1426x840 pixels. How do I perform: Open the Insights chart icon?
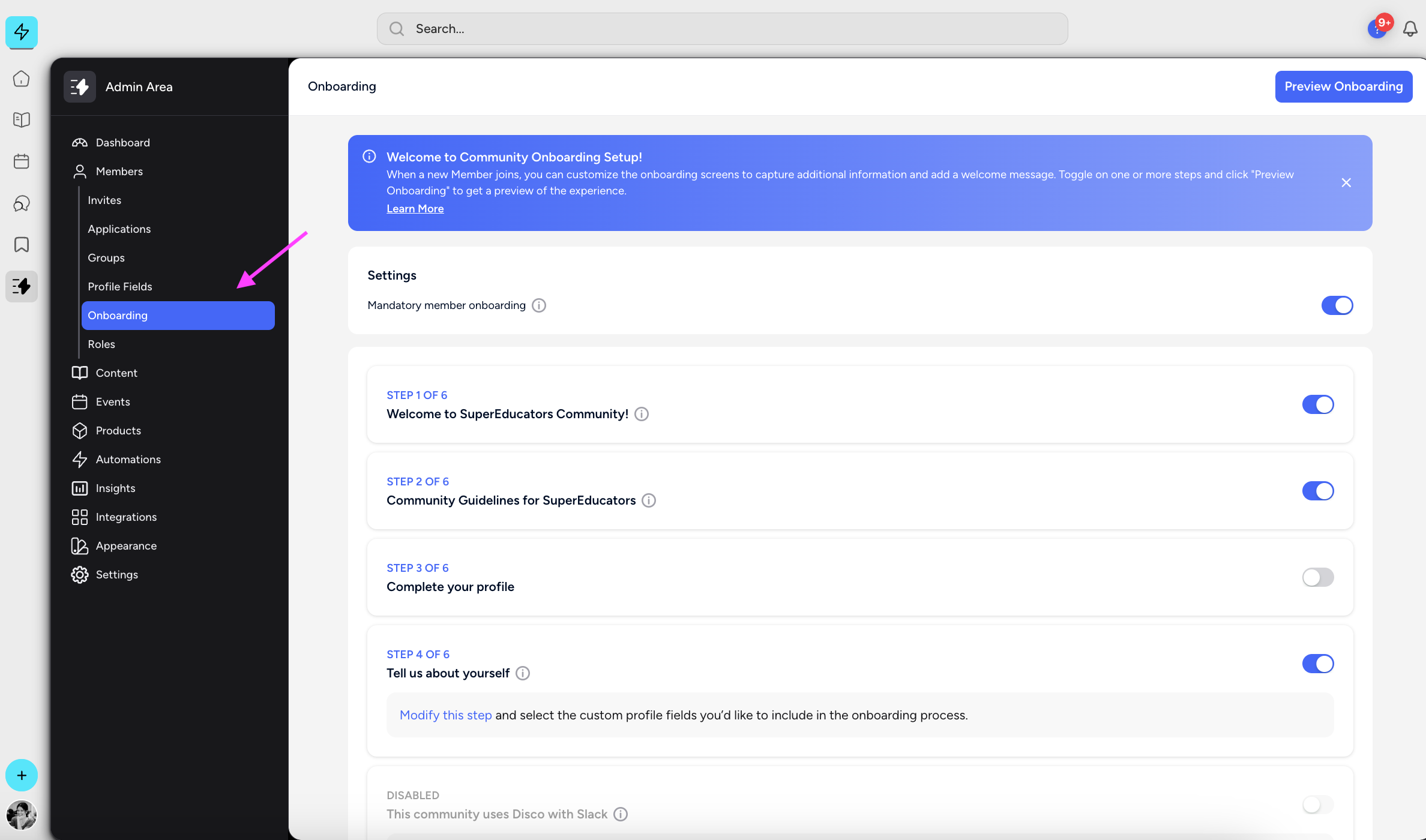click(x=80, y=488)
